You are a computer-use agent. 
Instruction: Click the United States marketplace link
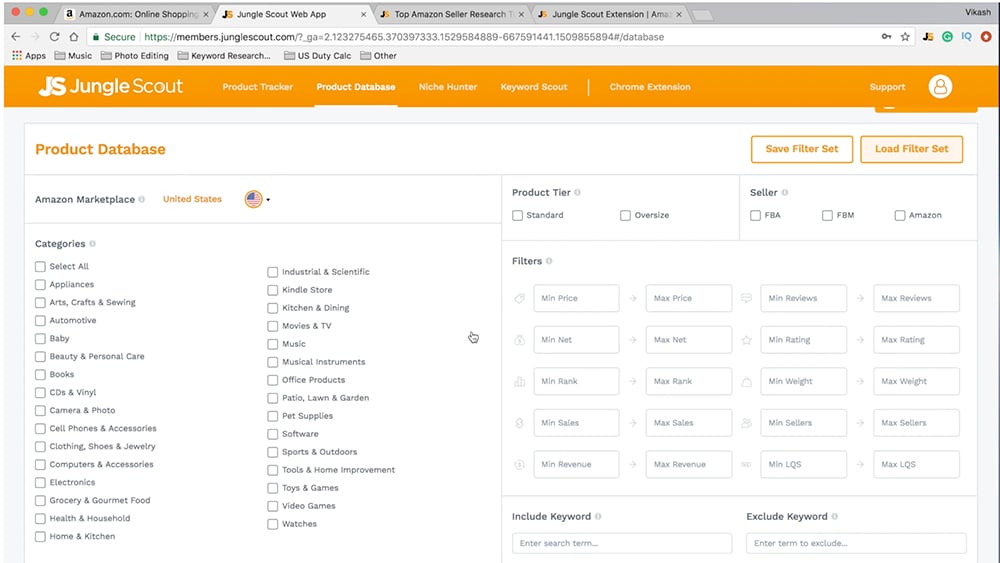pos(192,199)
